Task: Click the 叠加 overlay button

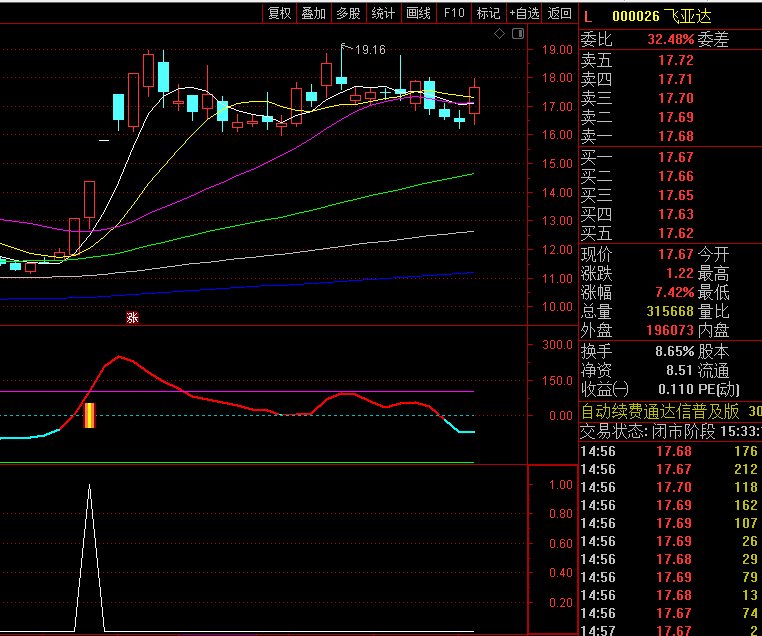Action: tap(313, 13)
